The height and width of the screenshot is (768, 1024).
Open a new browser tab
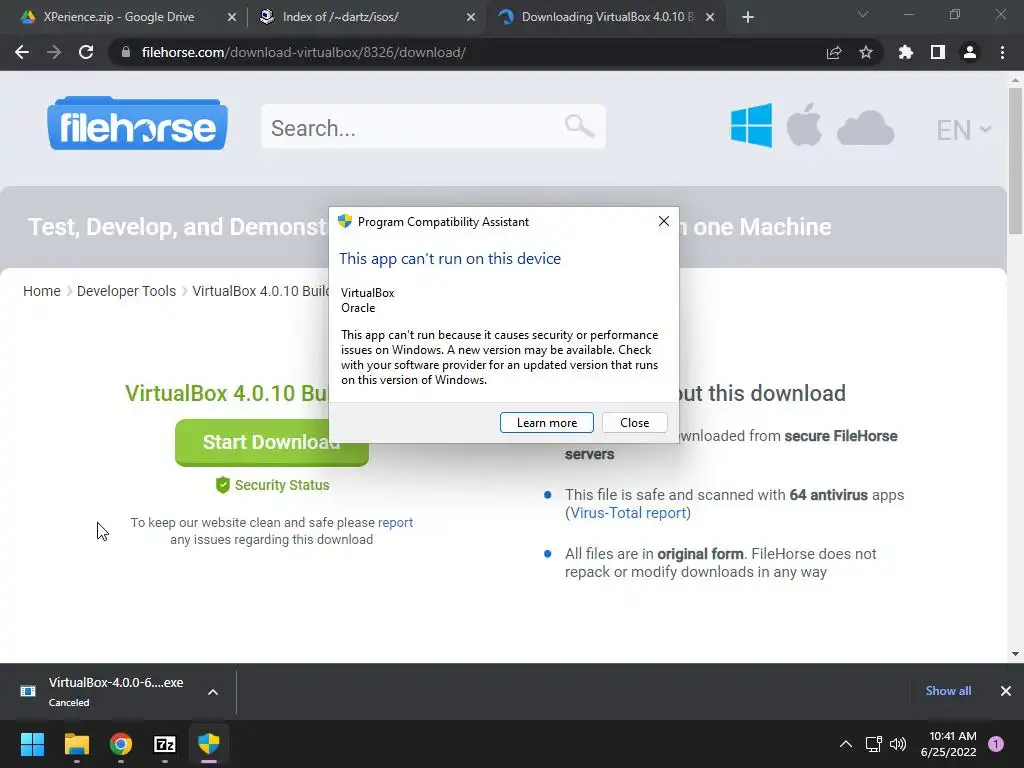pyautogui.click(x=748, y=17)
